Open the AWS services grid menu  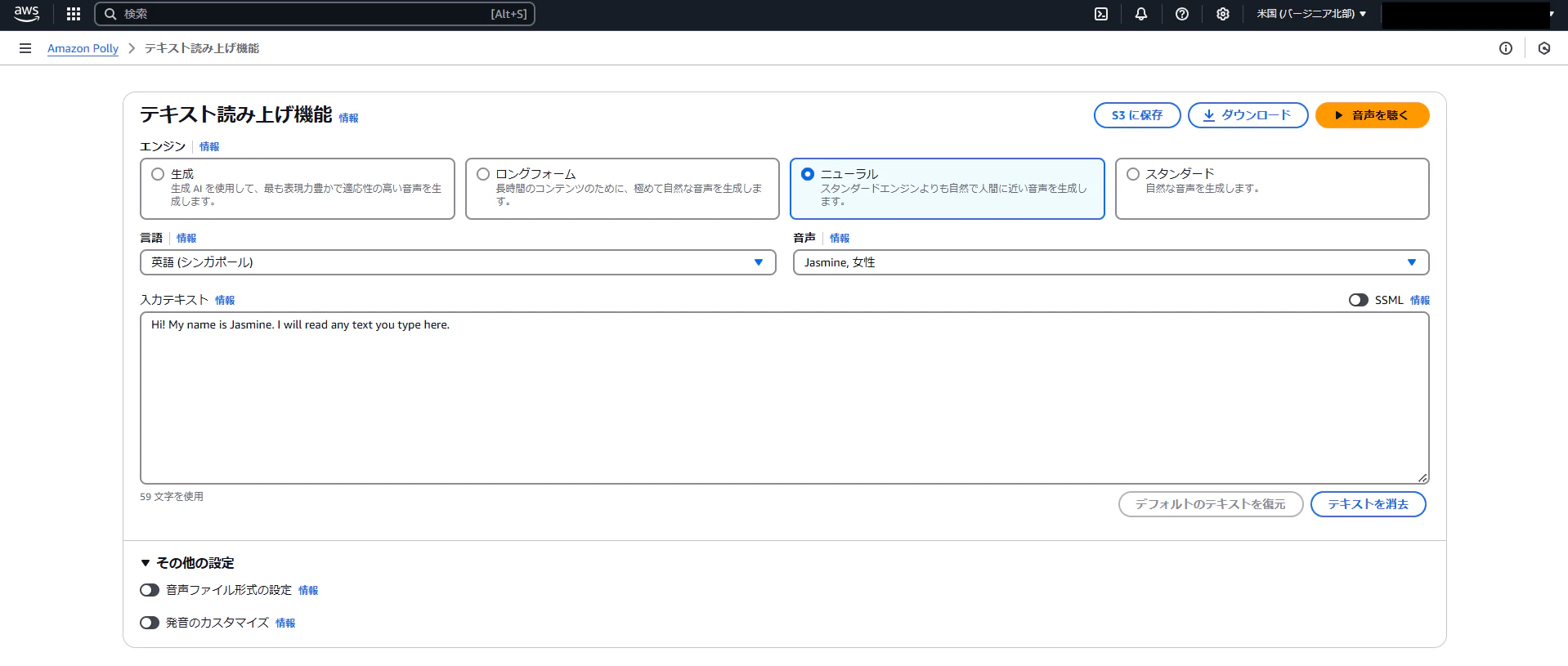point(74,14)
